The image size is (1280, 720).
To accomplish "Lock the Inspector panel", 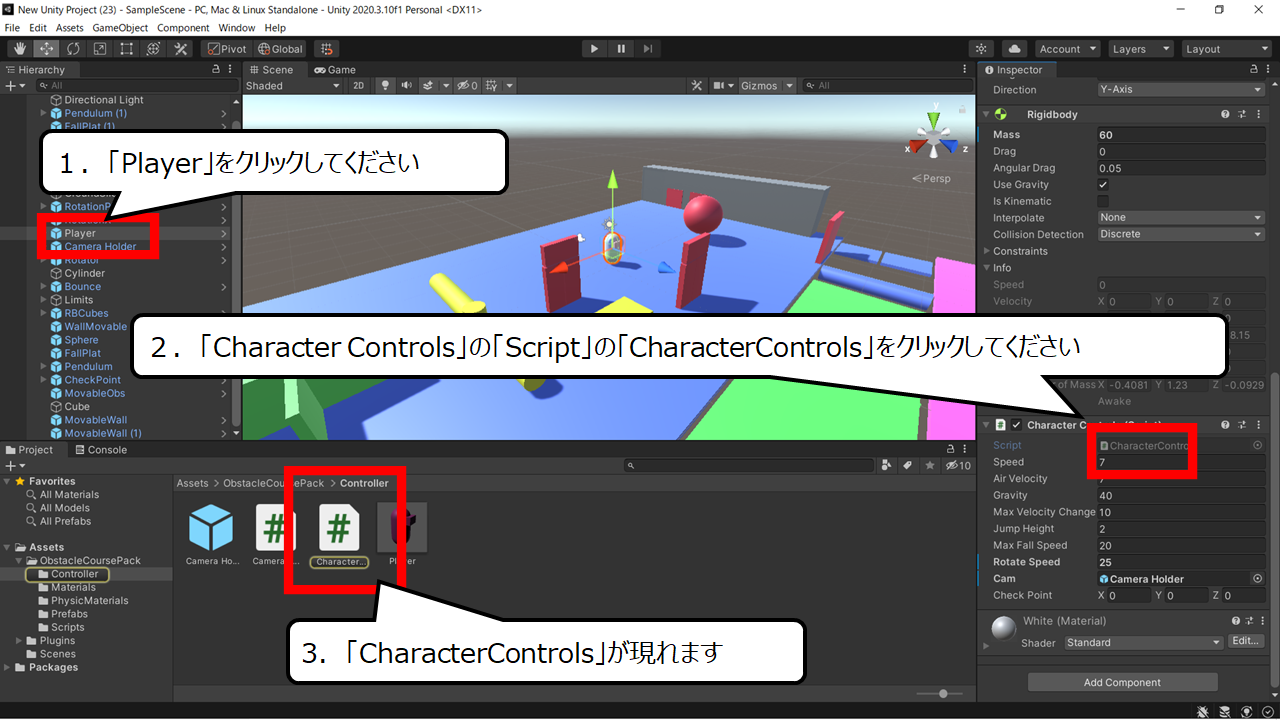I will point(1255,70).
